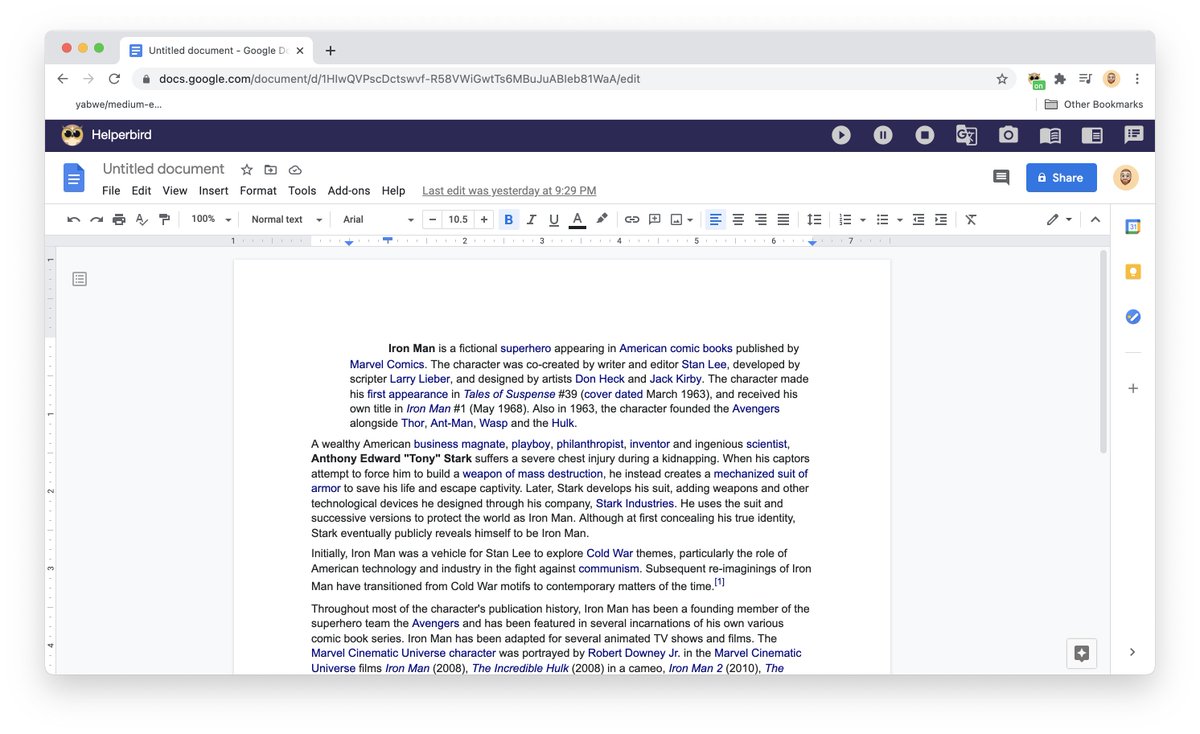
Task: Open Arial font dropdown
Action: (x=378, y=220)
